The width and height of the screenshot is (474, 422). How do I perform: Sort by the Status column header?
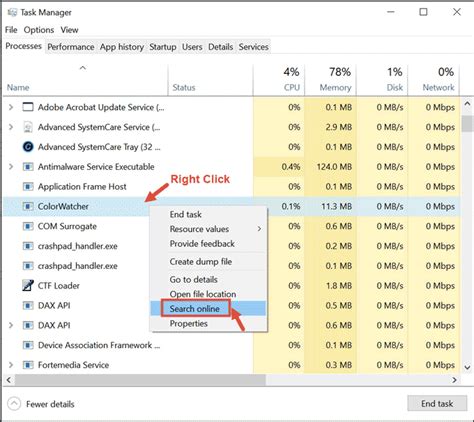point(210,79)
